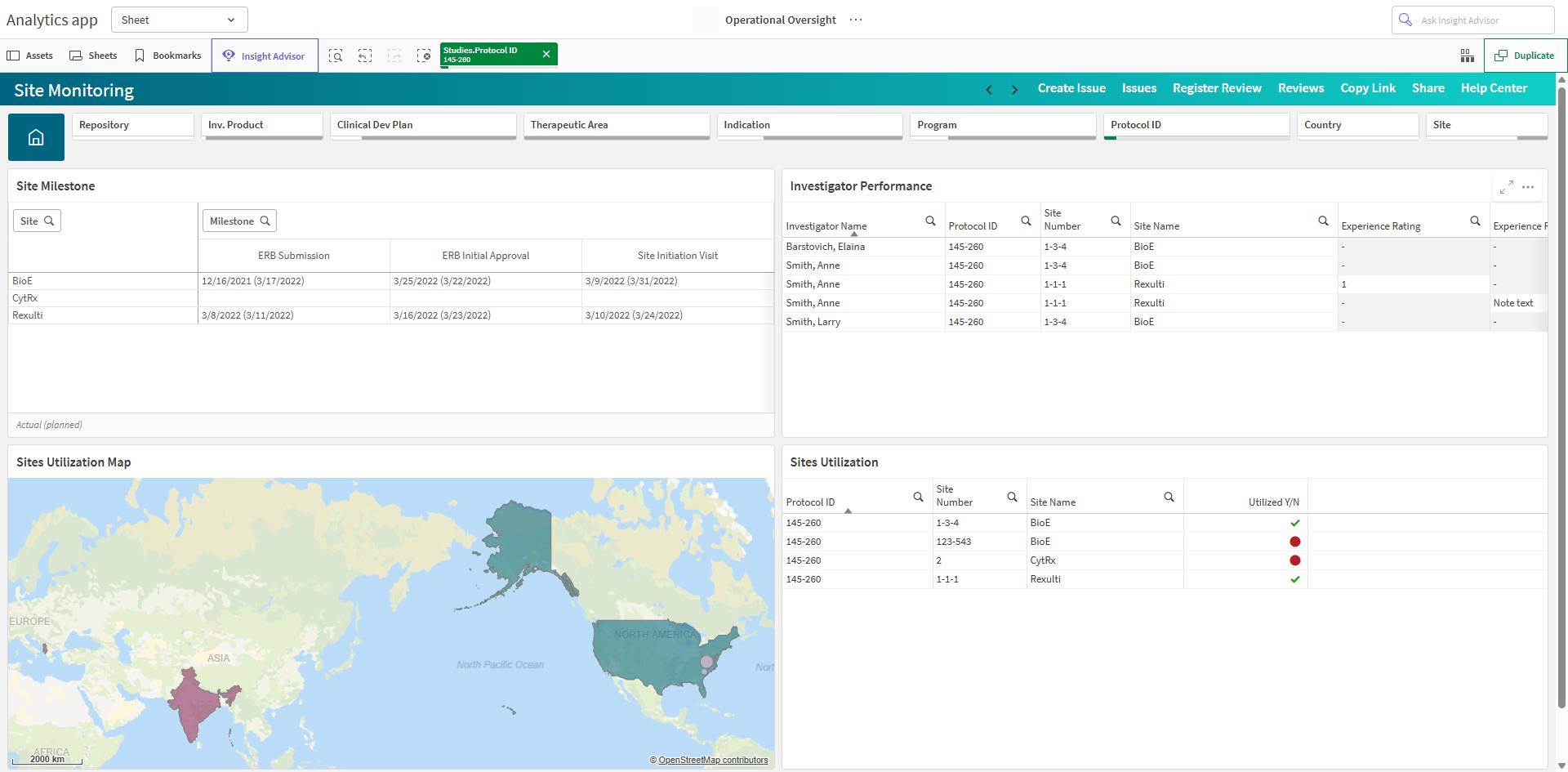The width and height of the screenshot is (1568, 772).
Task: Search Experience Rating column
Action: pyautogui.click(x=1475, y=221)
